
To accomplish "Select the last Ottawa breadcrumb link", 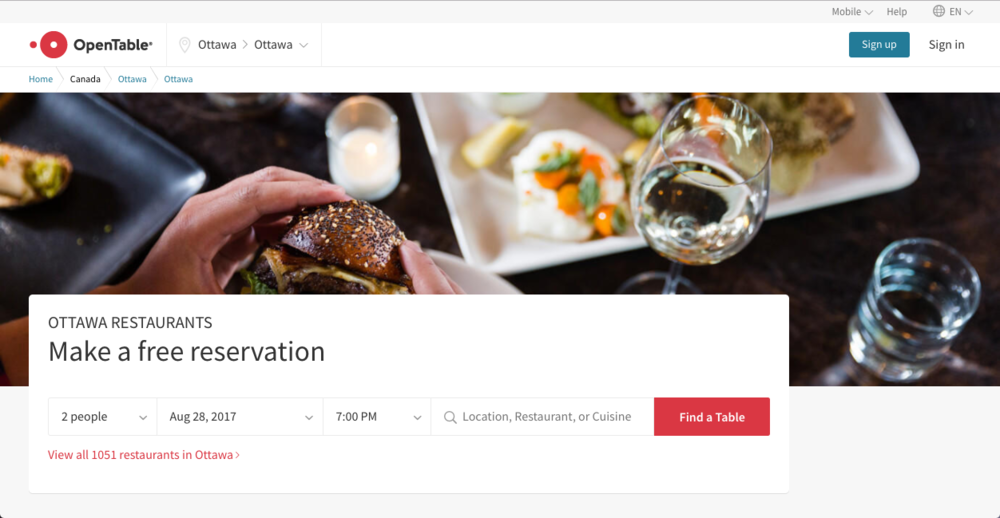I will coord(179,79).
